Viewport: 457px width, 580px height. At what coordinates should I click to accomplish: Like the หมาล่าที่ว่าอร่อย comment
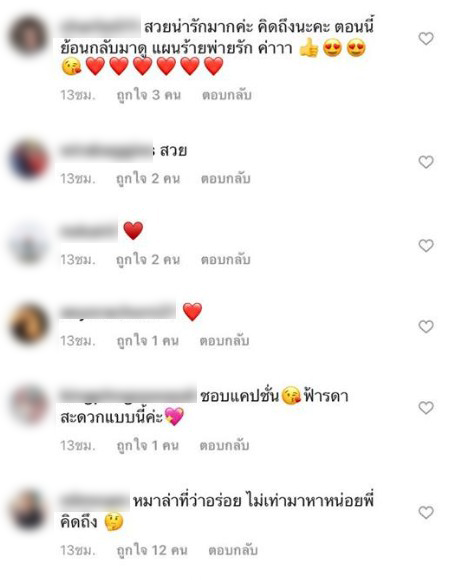click(x=426, y=513)
